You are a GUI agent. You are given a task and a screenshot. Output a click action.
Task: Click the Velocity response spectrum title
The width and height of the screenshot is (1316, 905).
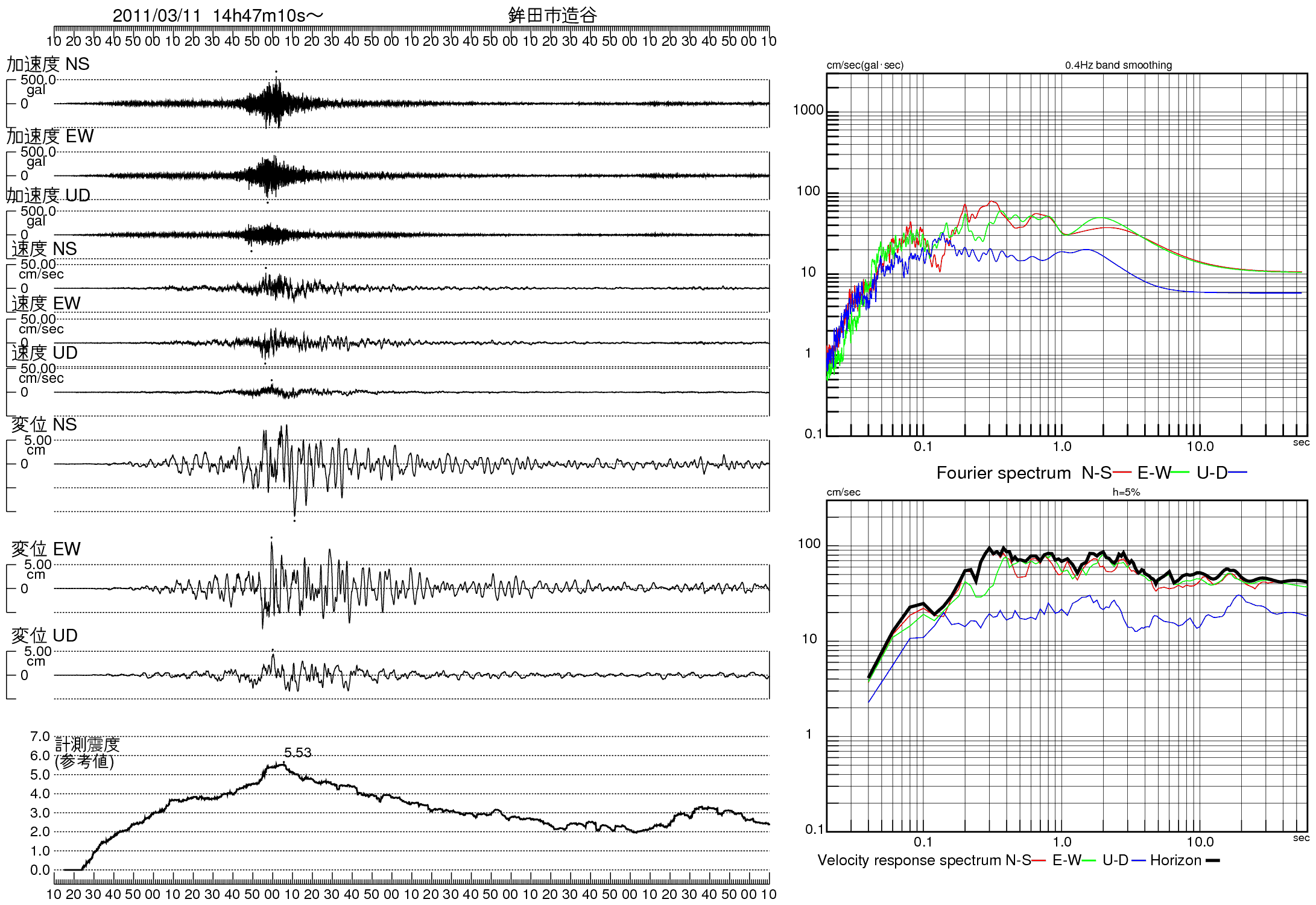tap(909, 860)
